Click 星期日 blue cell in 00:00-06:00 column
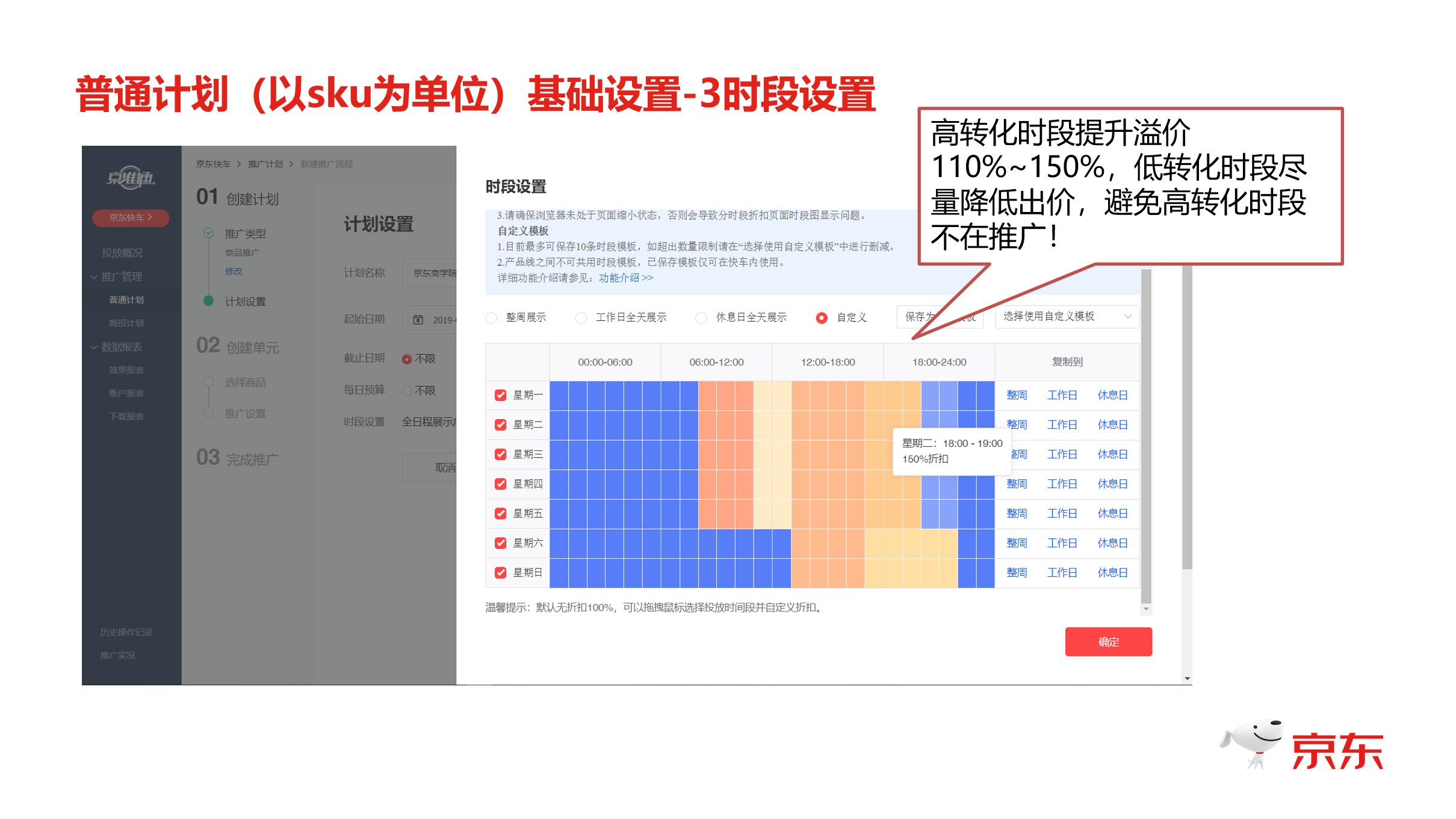The image size is (1456, 819). (x=605, y=573)
